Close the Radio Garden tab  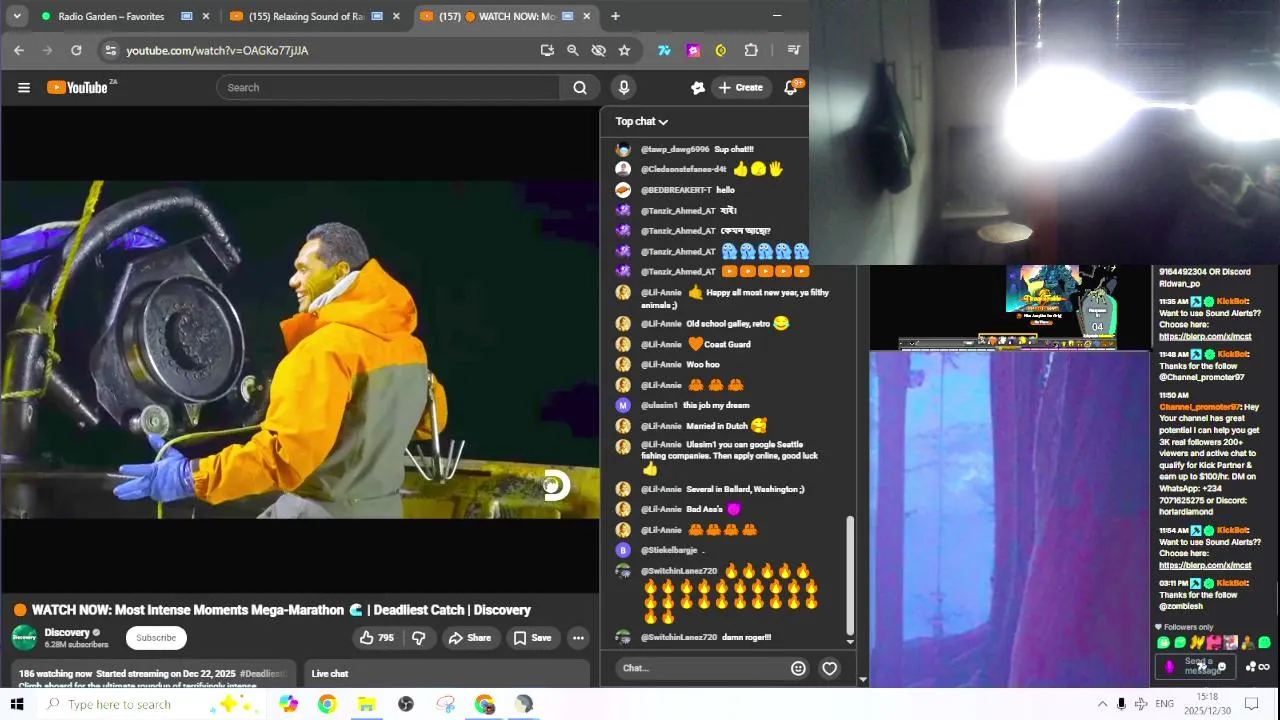(x=206, y=16)
